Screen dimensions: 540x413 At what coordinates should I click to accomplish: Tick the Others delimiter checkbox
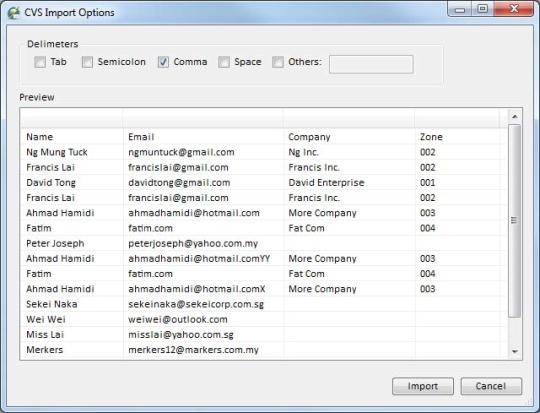[278, 62]
